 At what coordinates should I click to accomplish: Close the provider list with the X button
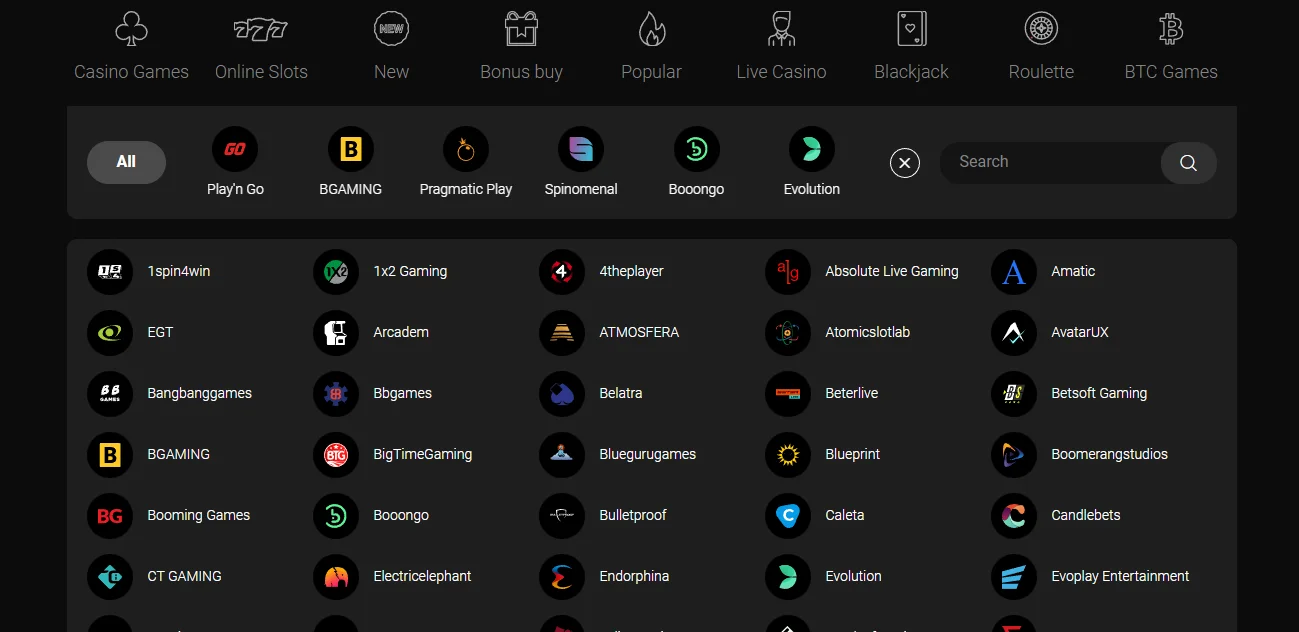pyautogui.click(x=905, y=163)
